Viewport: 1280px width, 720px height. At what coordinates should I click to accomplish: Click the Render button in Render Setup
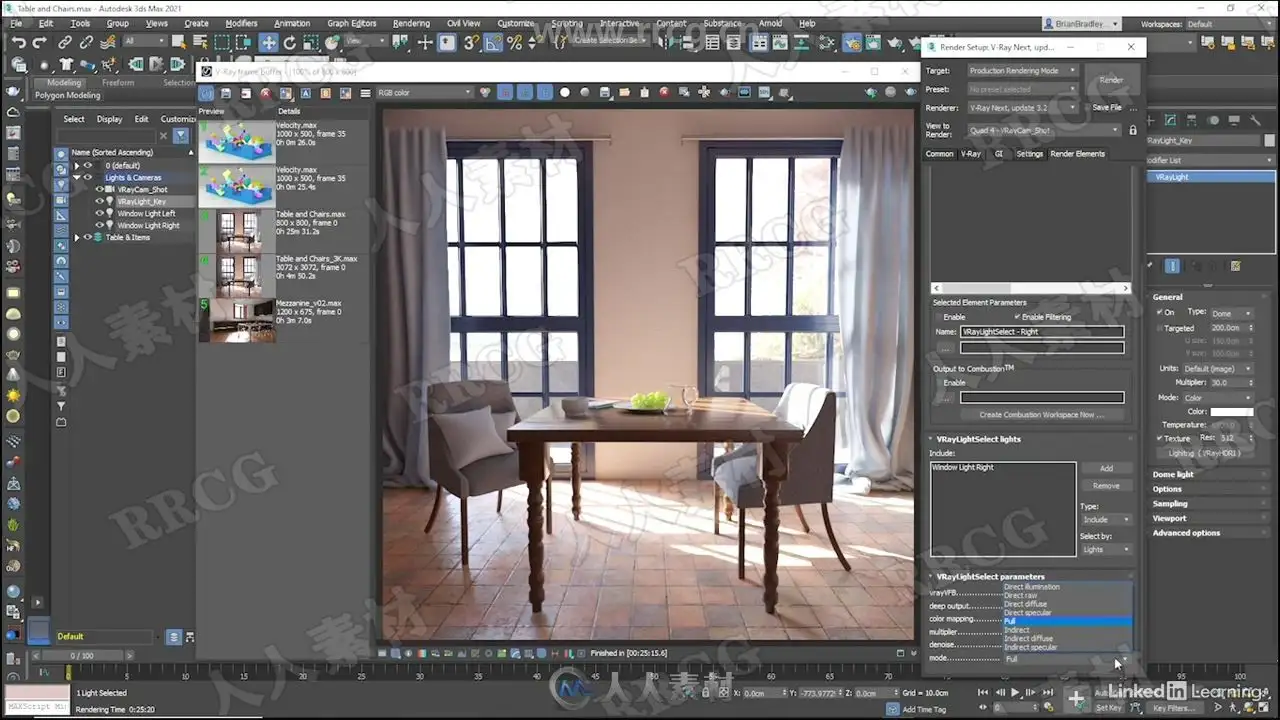[x=1111, y=80]
